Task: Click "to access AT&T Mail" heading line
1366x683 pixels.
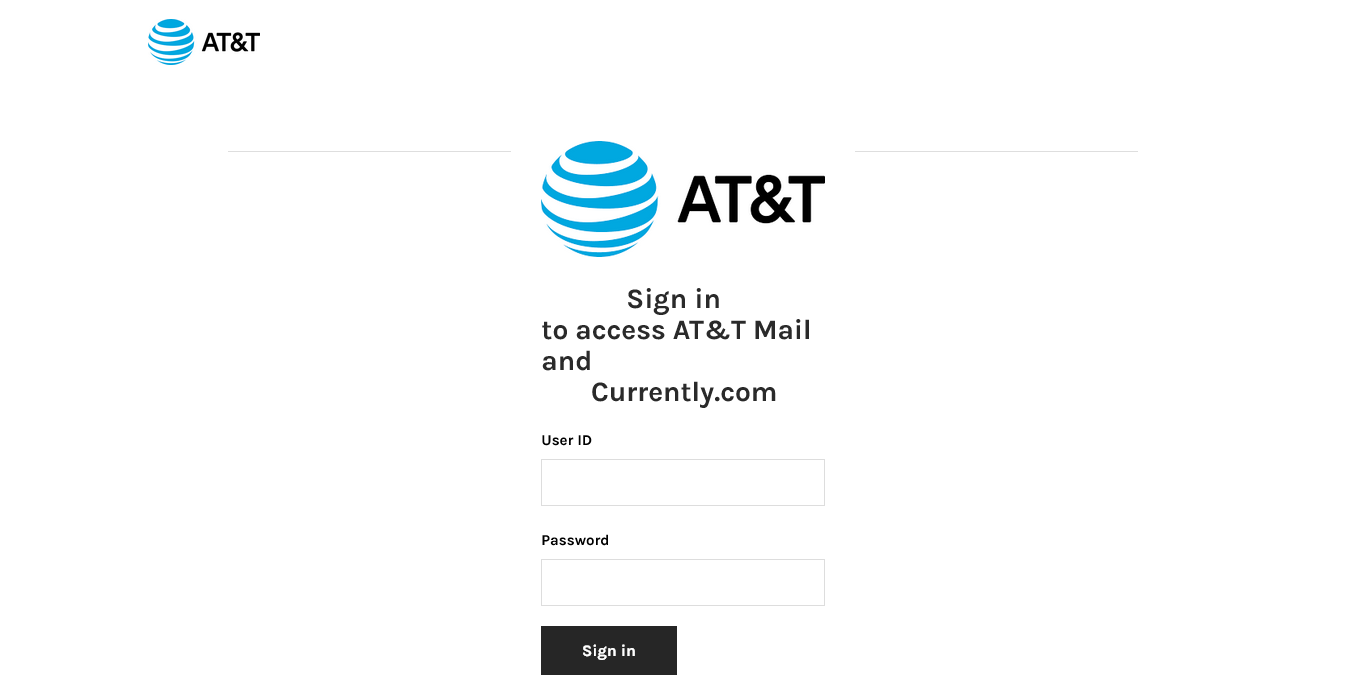Action: click(x=676, y=330)
